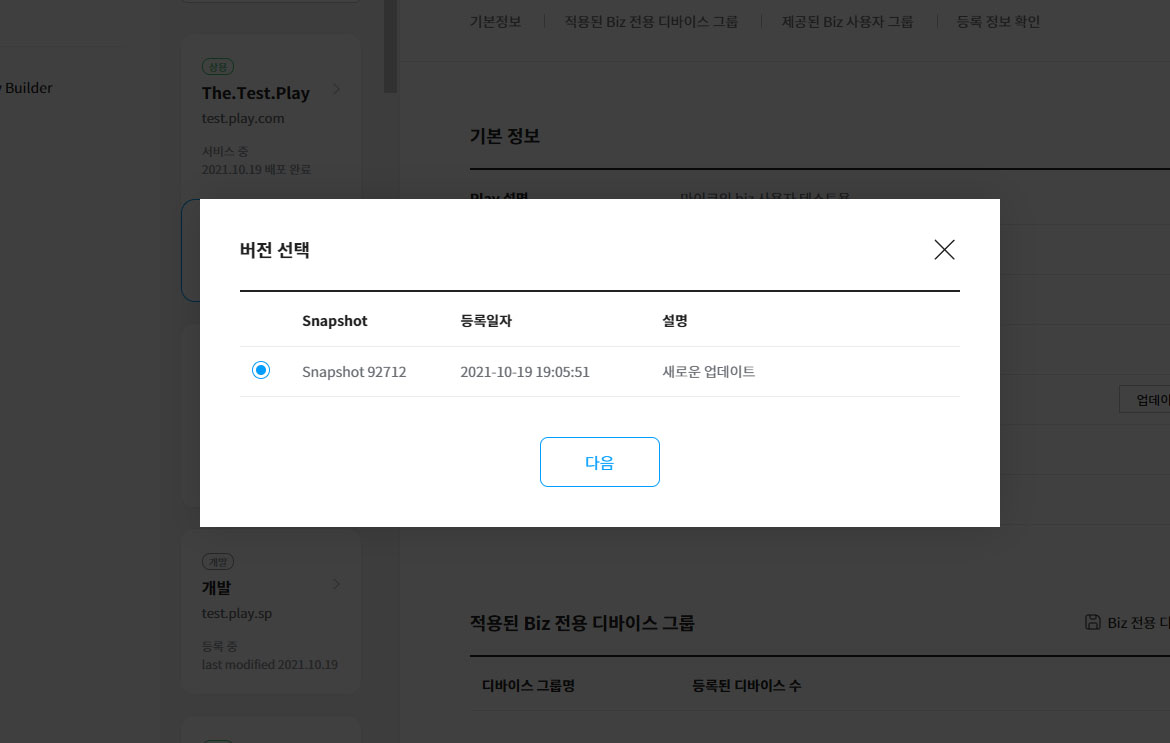
Task: Click the save icon beside Biz 전용
Action: [1093, 622]
